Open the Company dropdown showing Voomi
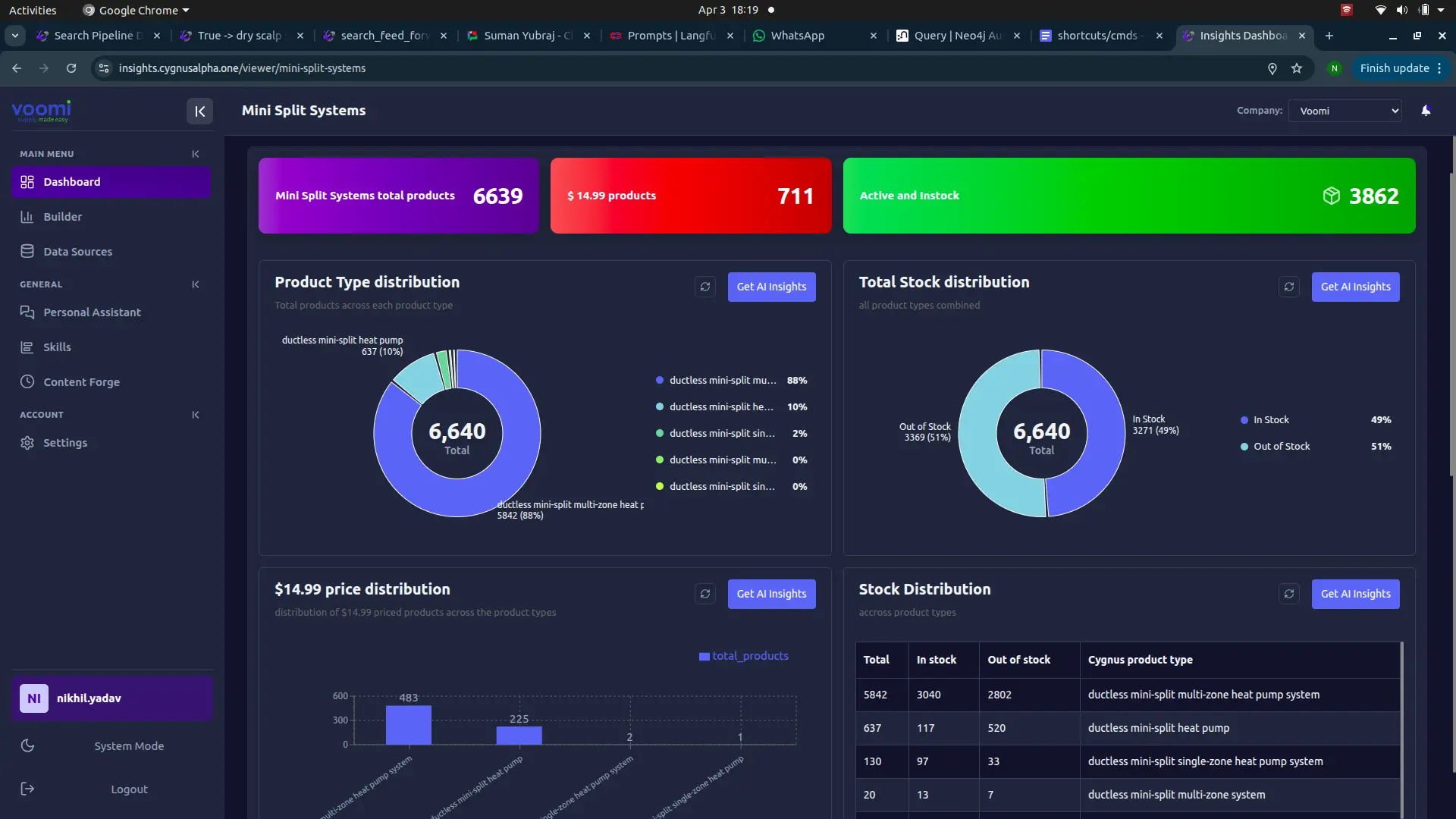1456x819 pixels. (x=1345, y=111)
